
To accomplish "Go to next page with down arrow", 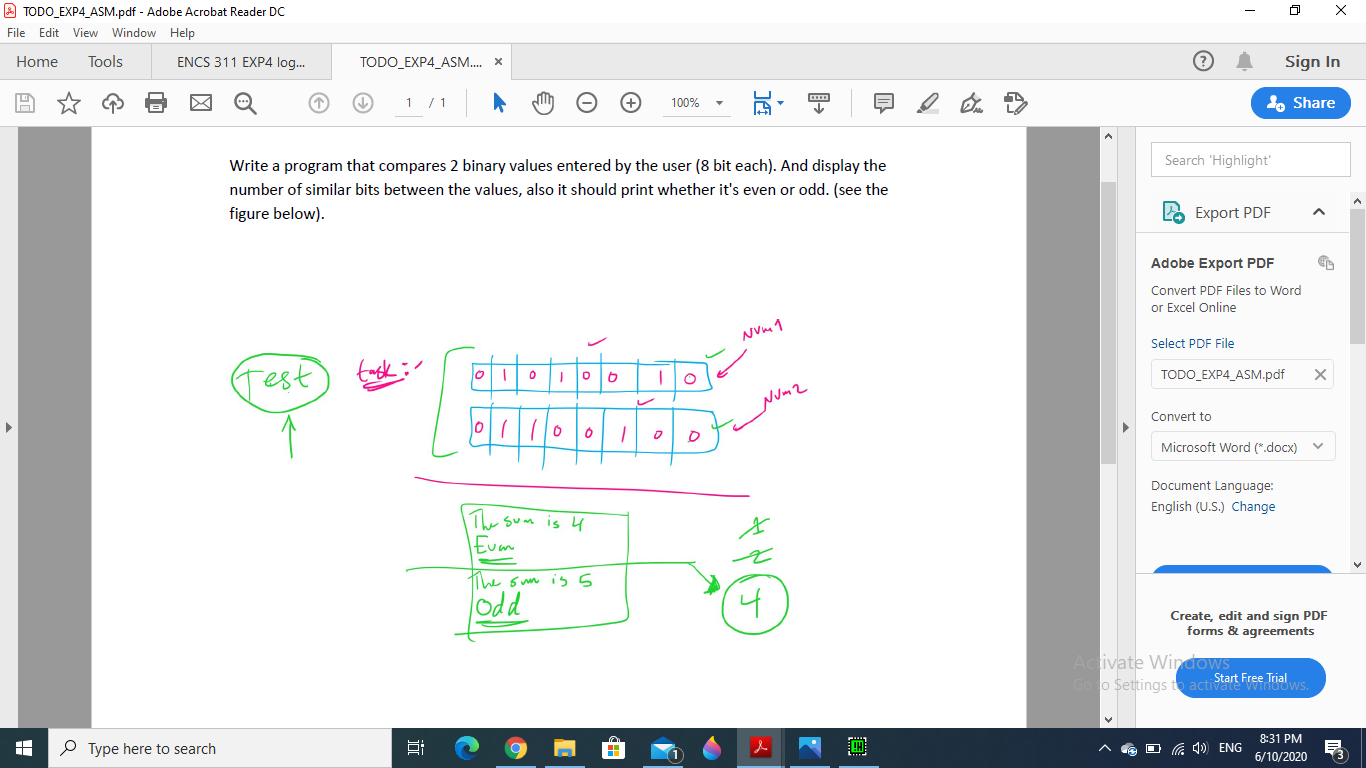I will [x=363, y=103].
